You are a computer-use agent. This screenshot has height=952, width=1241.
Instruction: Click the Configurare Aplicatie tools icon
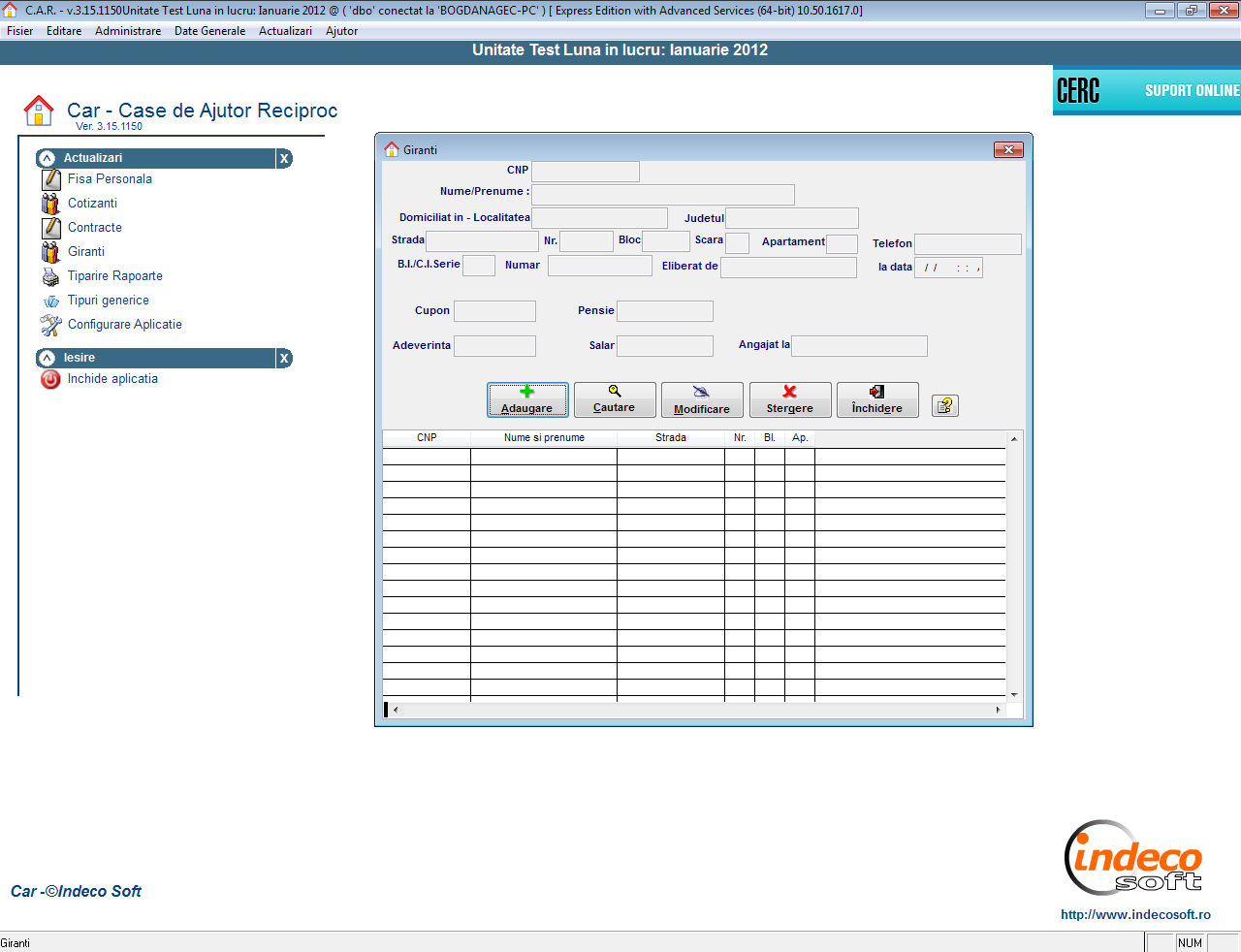pos(50,326)
